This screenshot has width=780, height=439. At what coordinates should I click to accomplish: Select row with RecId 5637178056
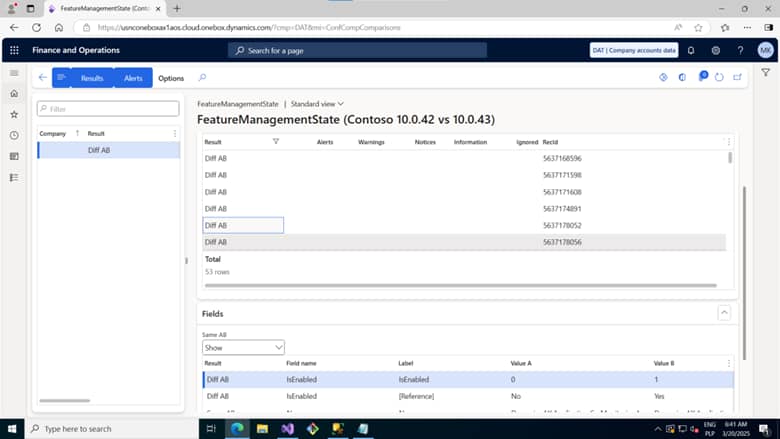[x=464, y=242]
